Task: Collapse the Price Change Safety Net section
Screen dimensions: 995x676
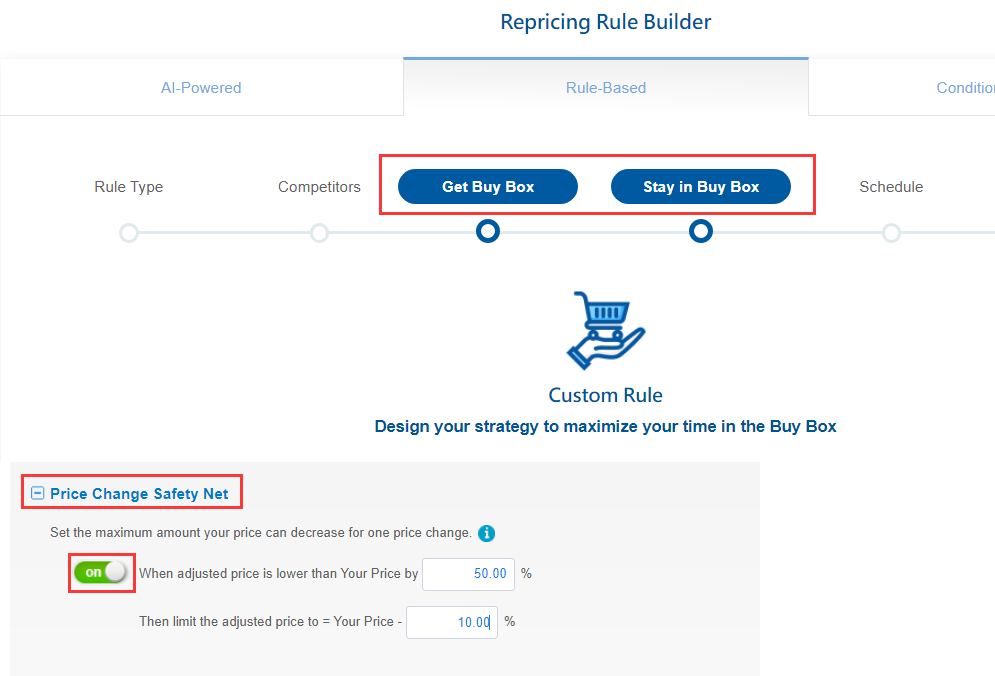Action: 37,493
